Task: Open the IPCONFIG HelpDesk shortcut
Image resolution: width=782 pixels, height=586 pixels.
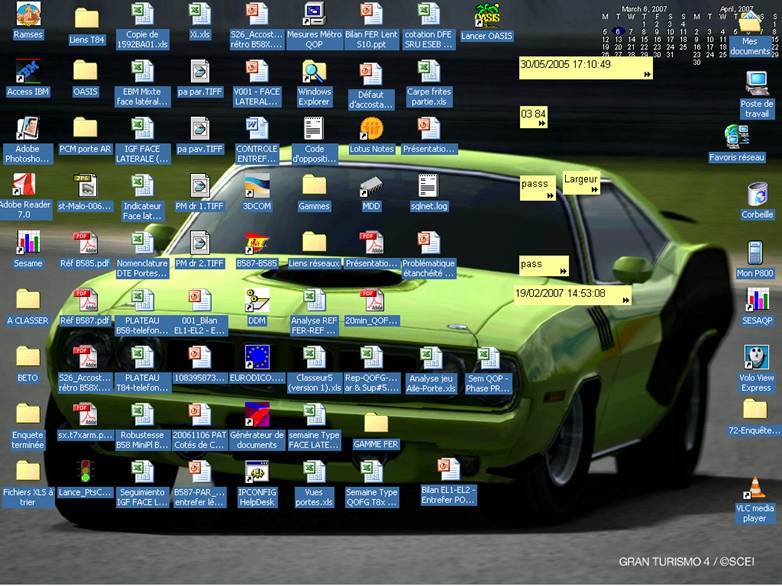Action: click(x=257, y=473)
